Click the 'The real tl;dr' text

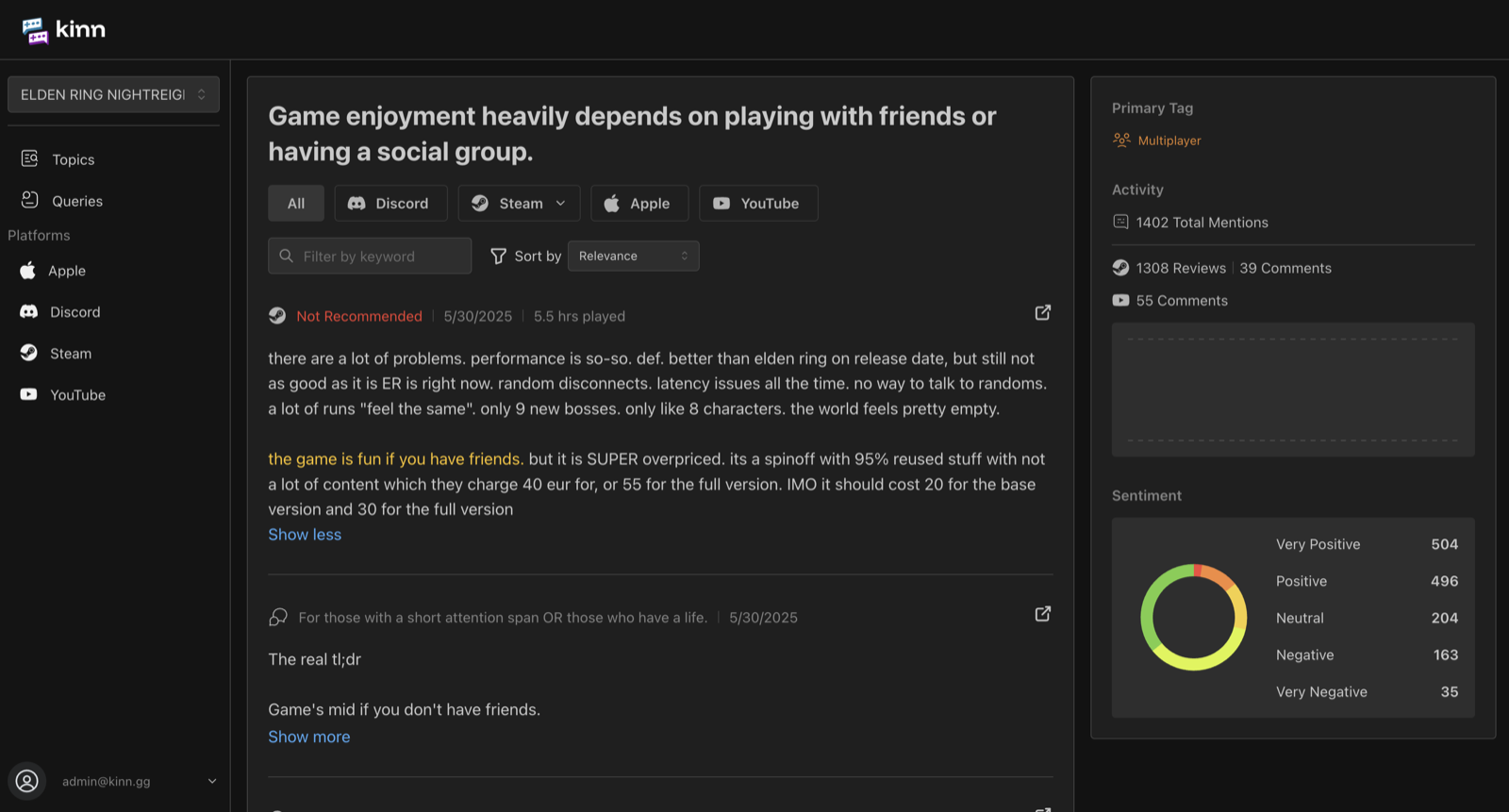(314, 659)
